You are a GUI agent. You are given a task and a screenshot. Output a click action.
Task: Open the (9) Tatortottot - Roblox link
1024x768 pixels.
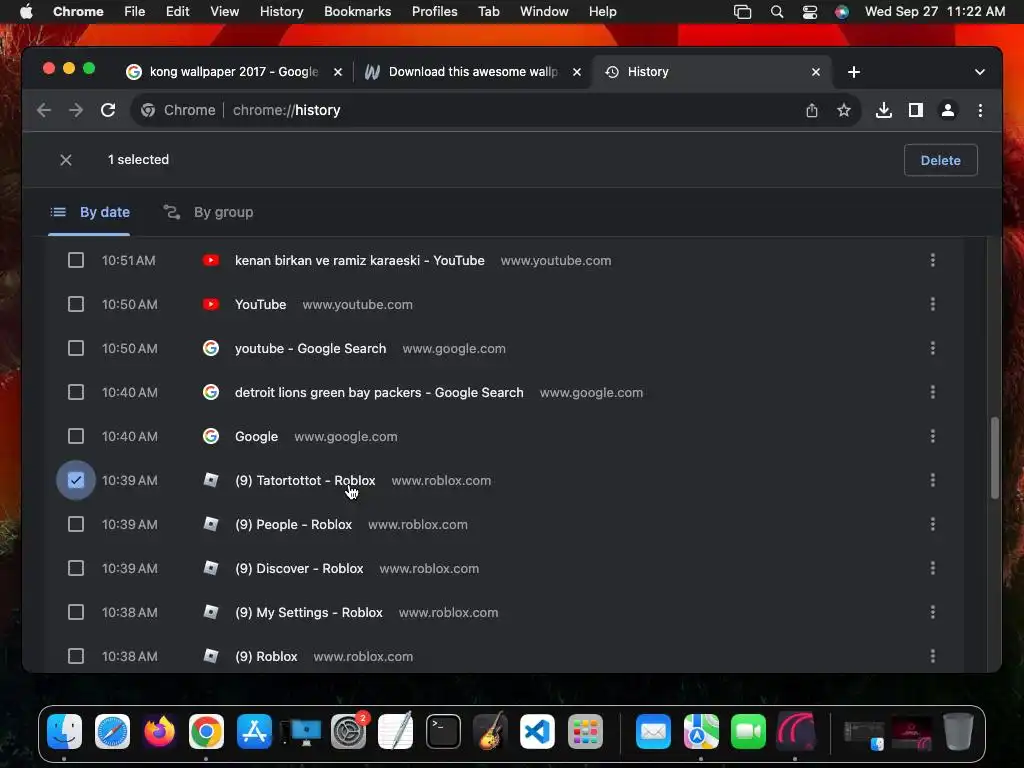pyautogui.click(x=305, y=481)
